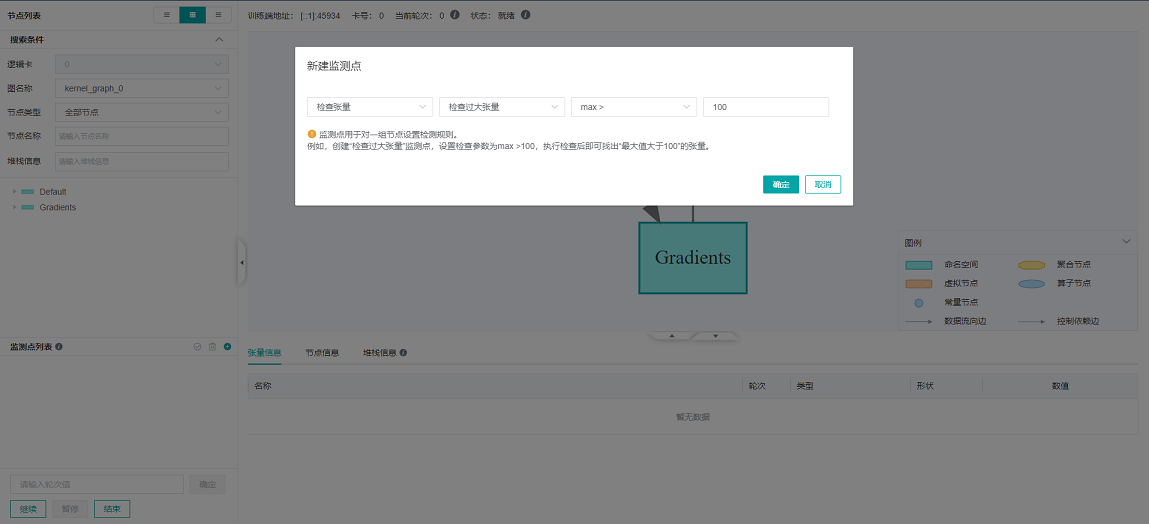The height and width of the screenshot is (524, 1149).
Task: Open the 检查过大张量 dropdown
Action: point(501,107)
